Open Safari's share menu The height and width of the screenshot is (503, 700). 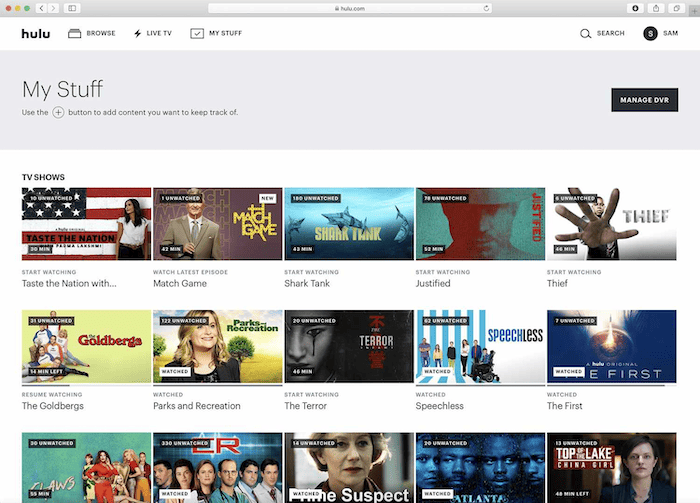click(656, 8)
